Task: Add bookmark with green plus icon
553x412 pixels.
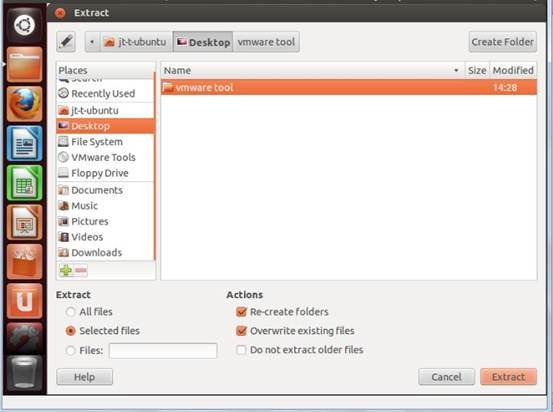Action: tap(66, 271)
